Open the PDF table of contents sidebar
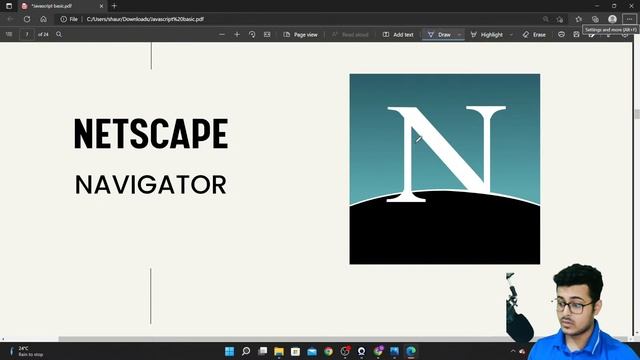This screenshot has width=640, height=360. (9, 35)
